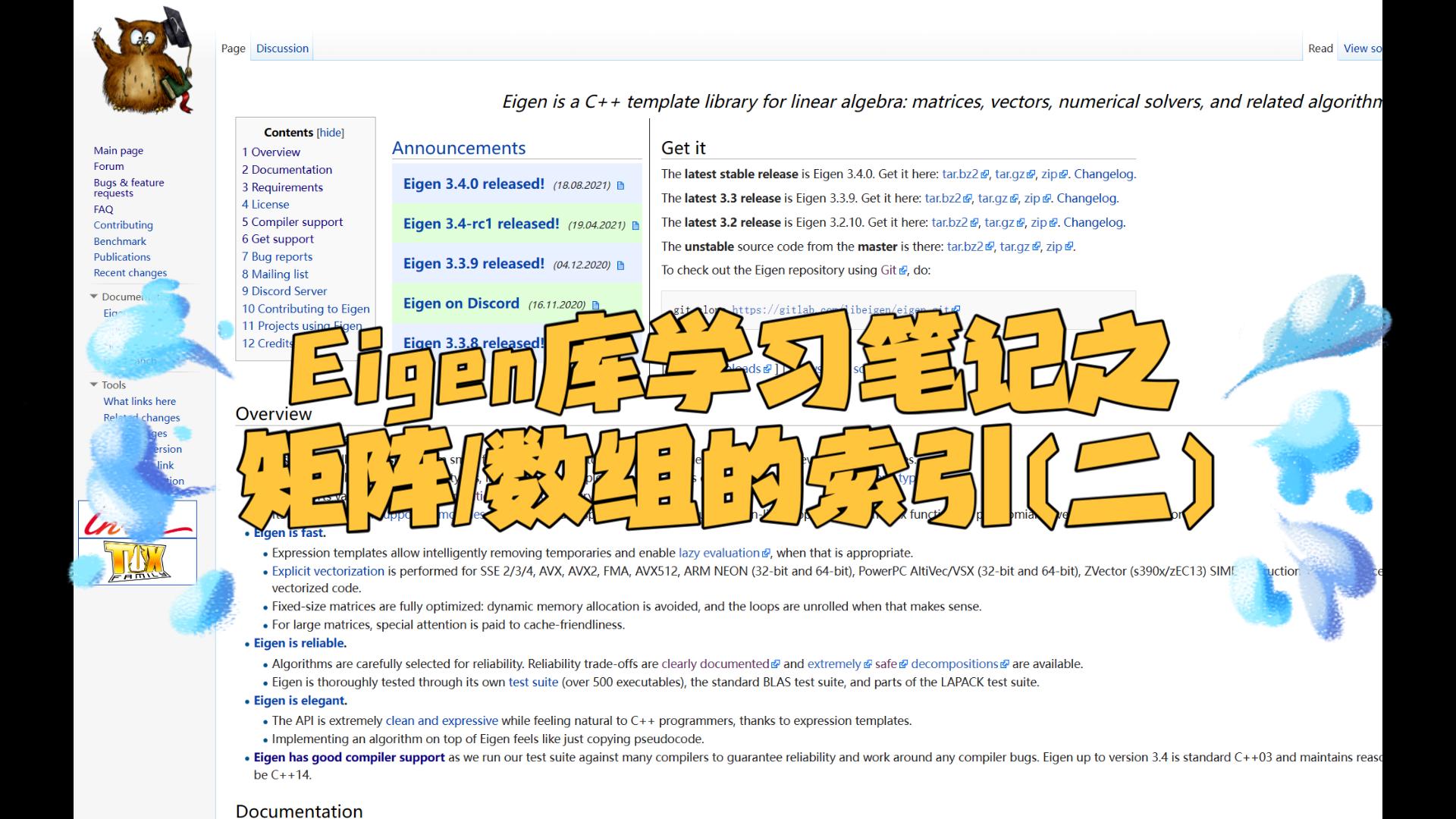
Task: Jump to 6 Get support in contents
Action: 278,239
